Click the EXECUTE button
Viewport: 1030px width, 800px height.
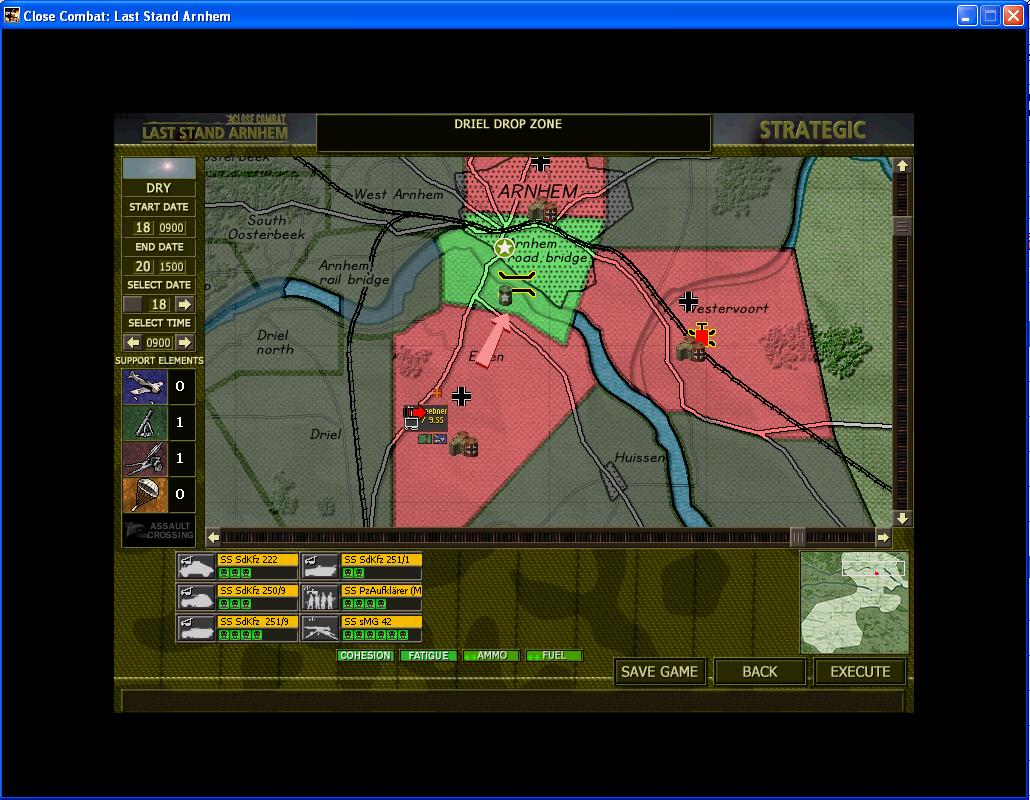(860, 672)
